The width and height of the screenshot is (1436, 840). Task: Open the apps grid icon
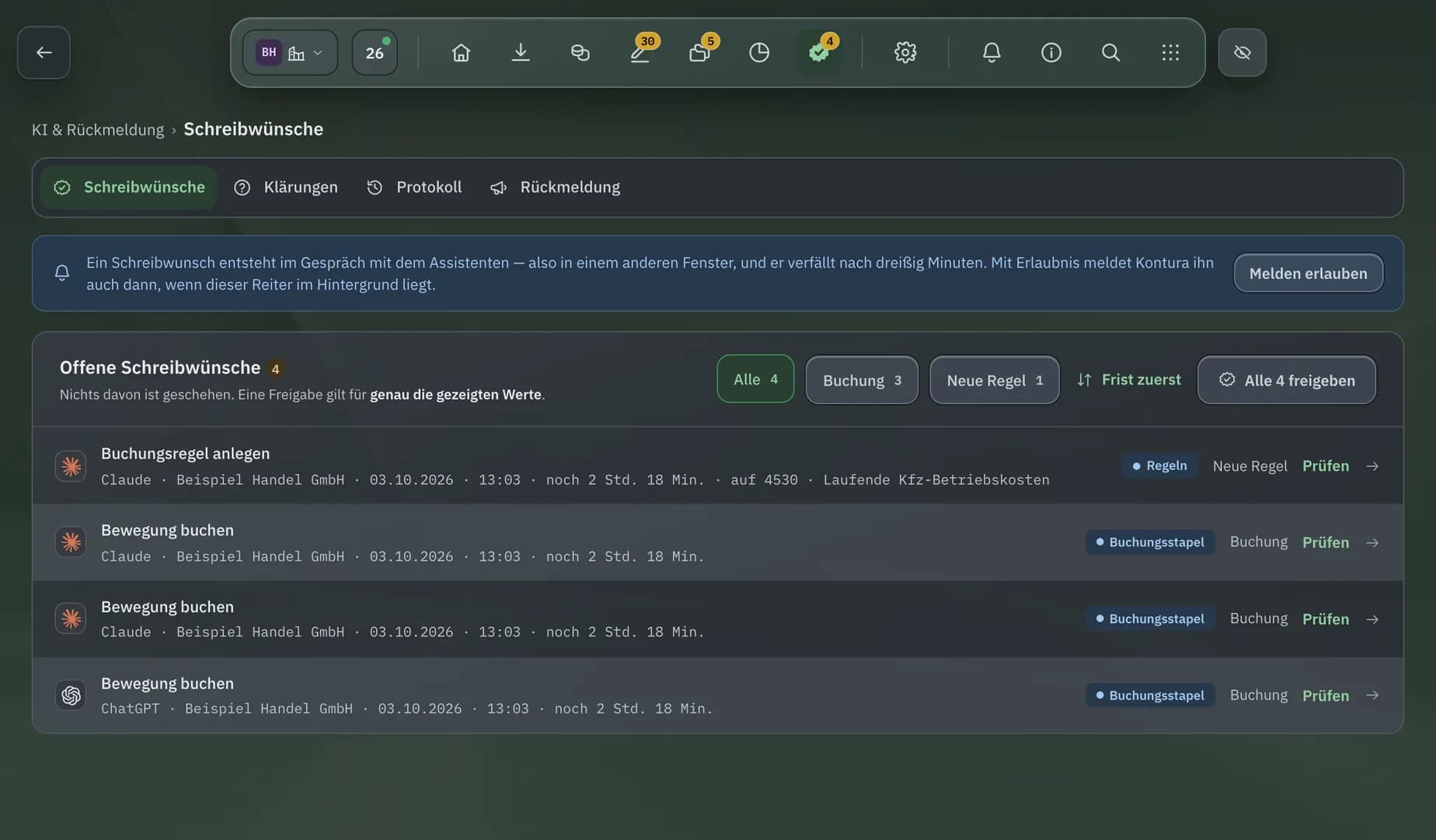tap(1170, 52)
